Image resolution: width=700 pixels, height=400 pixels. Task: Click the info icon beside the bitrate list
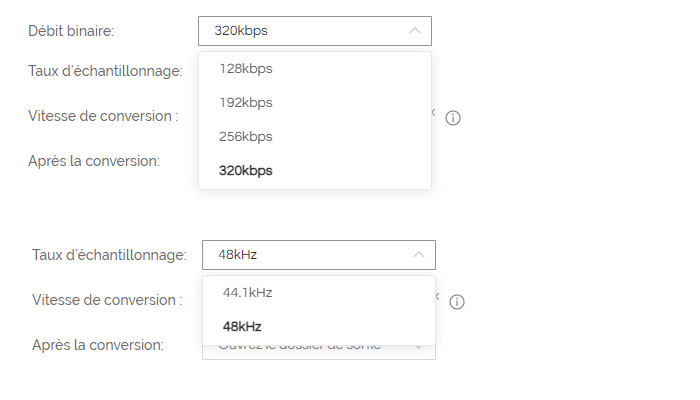coord(452,118)
